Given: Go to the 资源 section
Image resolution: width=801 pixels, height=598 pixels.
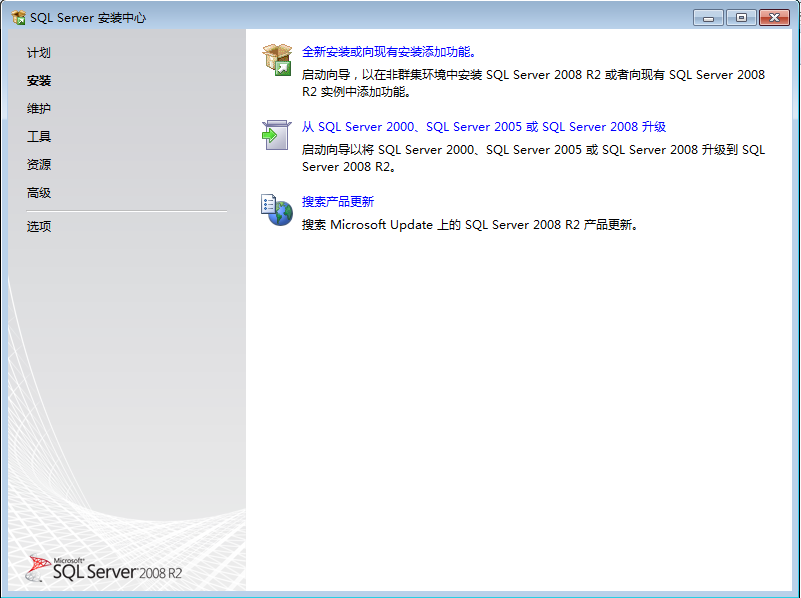Looking at the screenshot, I should [x=39, y=164].
